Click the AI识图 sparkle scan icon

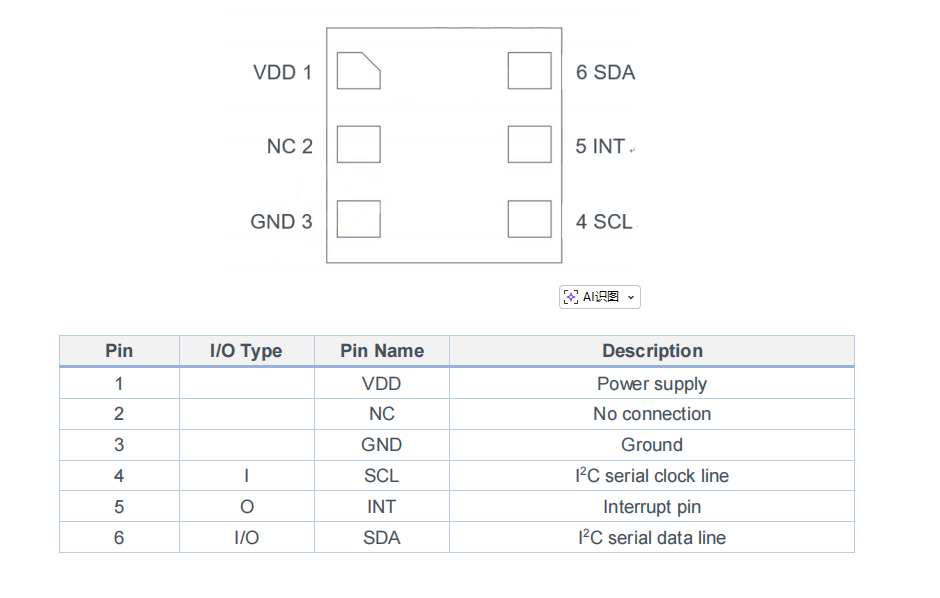point(571,297)
